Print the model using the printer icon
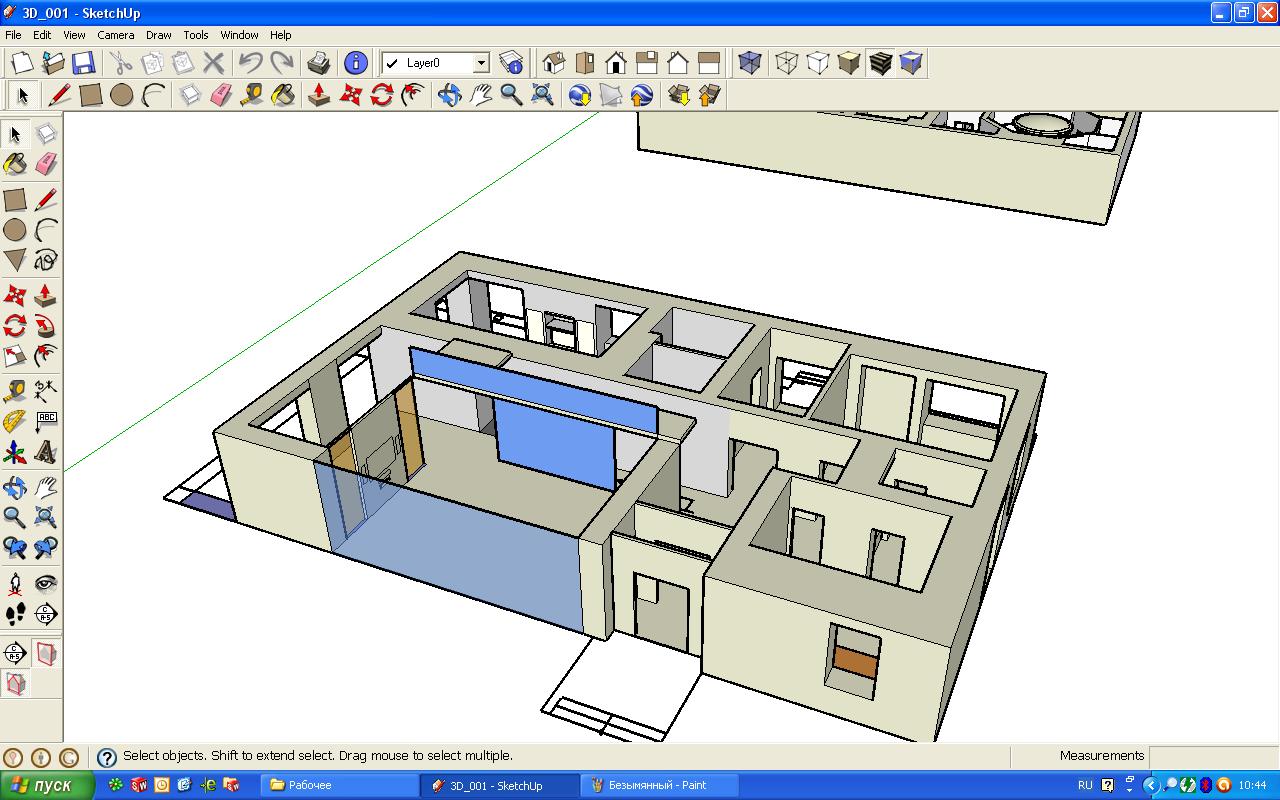Image resolution: width=1280 pixels, height=800 pixels. tap(319, 63)
